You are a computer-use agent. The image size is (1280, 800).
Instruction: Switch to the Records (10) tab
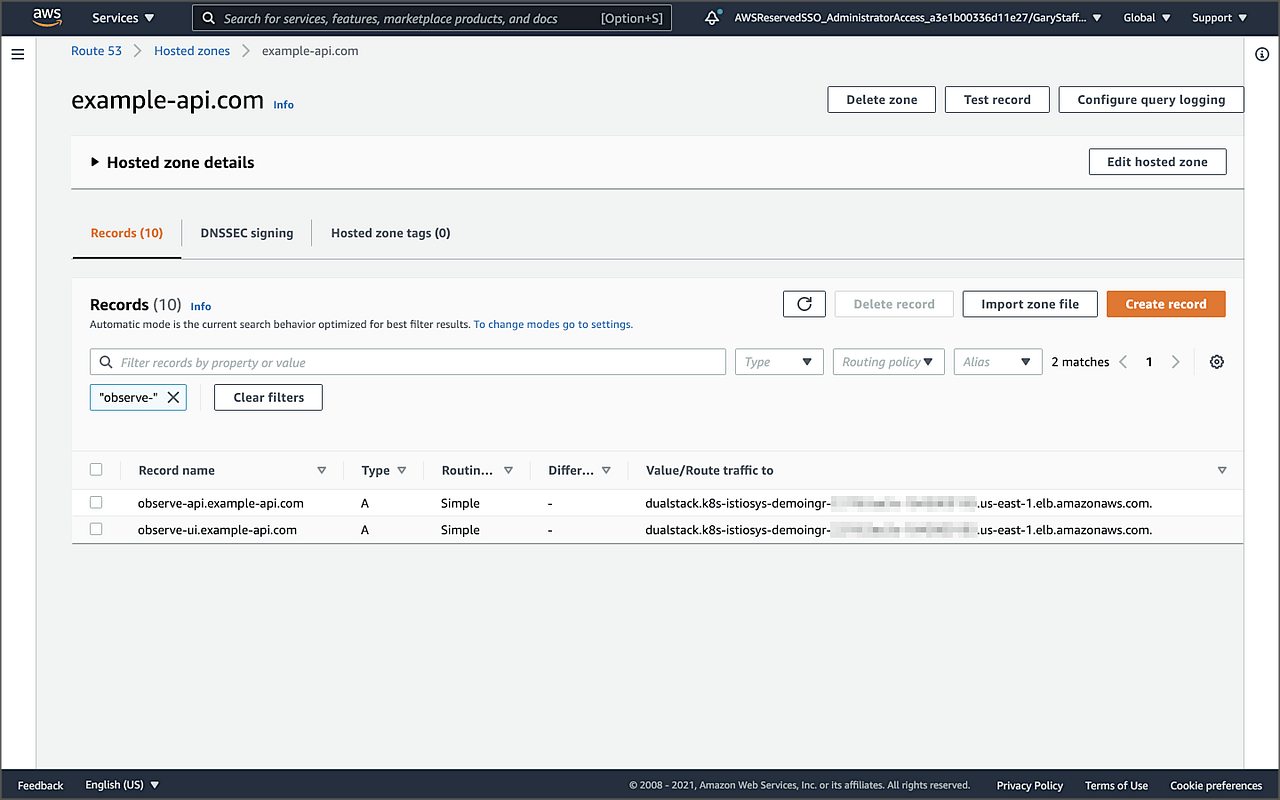127,233
